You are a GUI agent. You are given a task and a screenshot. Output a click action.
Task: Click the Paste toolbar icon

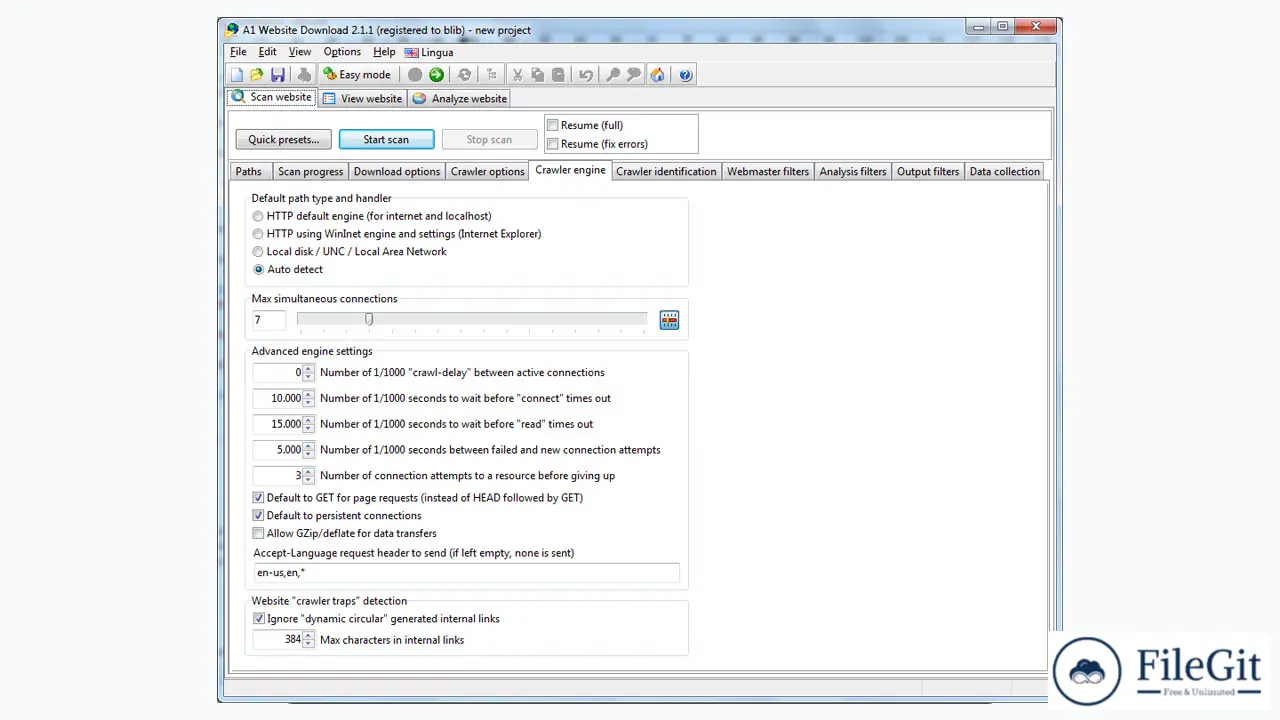558,75
